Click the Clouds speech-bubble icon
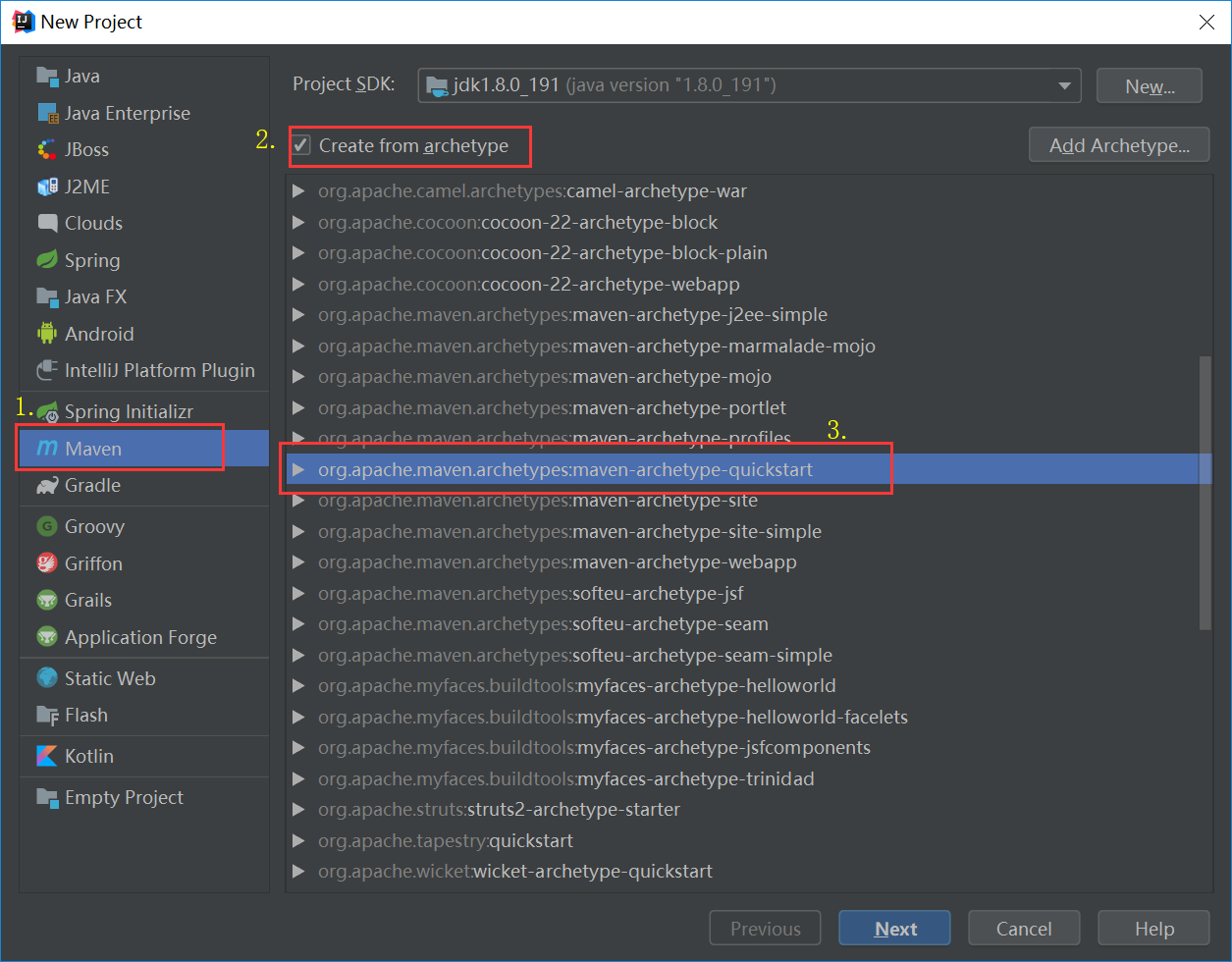Image resolution: width=1232 pixels, height=962 pixels. pos(47,223)
